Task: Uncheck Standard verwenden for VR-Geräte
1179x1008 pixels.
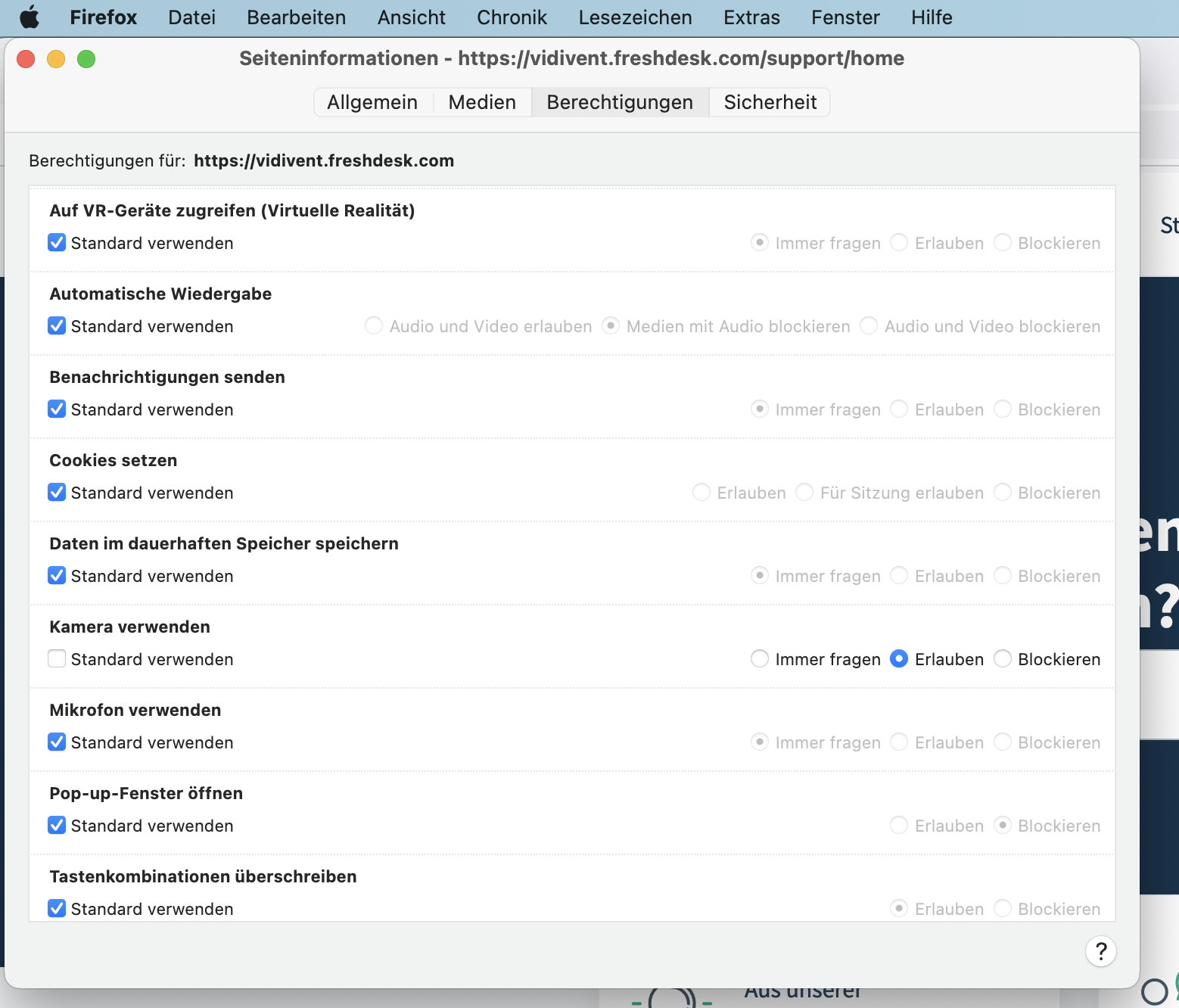Action: tap(57, 242)
